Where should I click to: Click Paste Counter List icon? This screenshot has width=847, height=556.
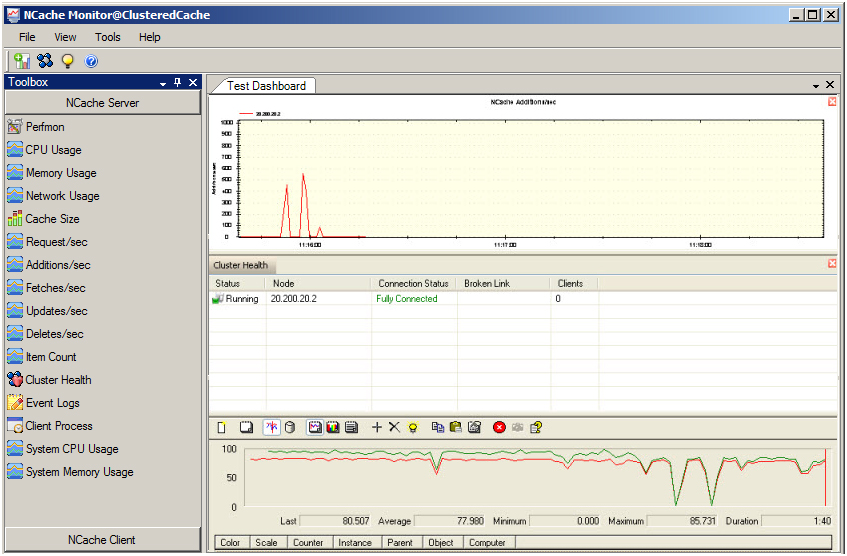(456, 428)
